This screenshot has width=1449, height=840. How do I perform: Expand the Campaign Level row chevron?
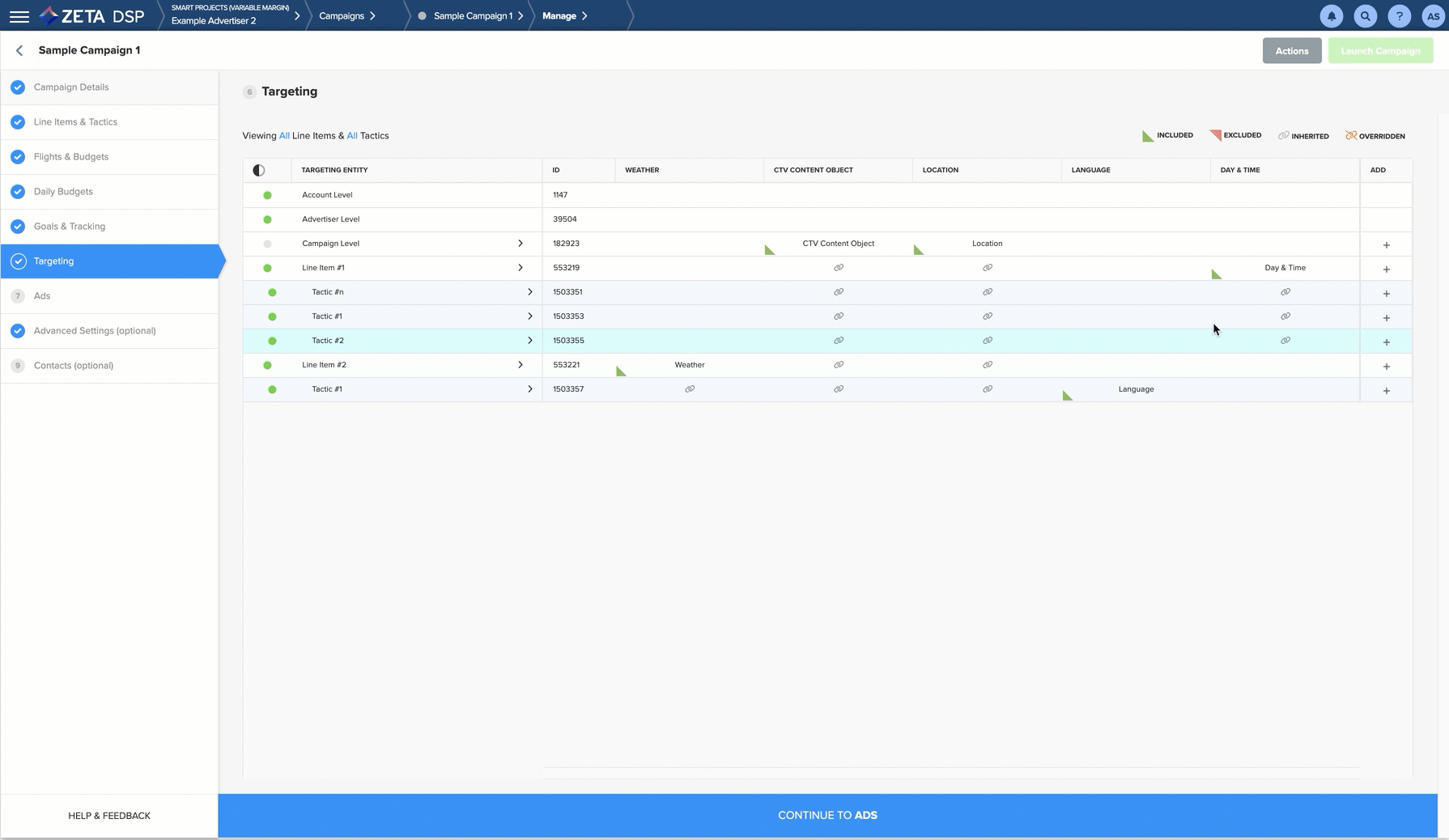(x=520, y=244)
